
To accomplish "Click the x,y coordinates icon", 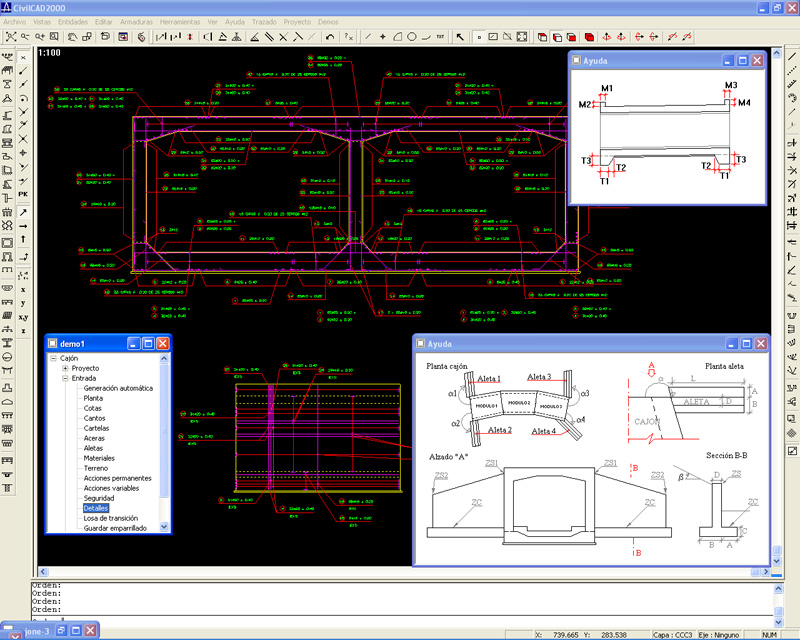I will pyautogui.click(x=23, y=317).
